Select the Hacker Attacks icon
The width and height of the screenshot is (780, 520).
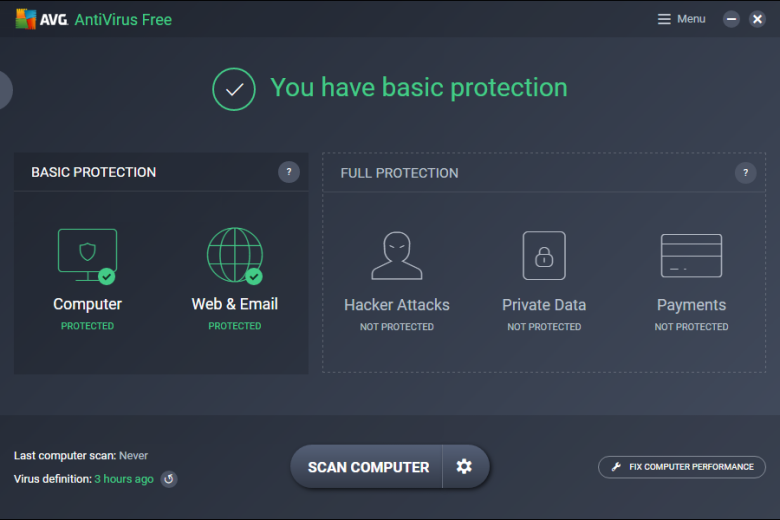point(396,255)
